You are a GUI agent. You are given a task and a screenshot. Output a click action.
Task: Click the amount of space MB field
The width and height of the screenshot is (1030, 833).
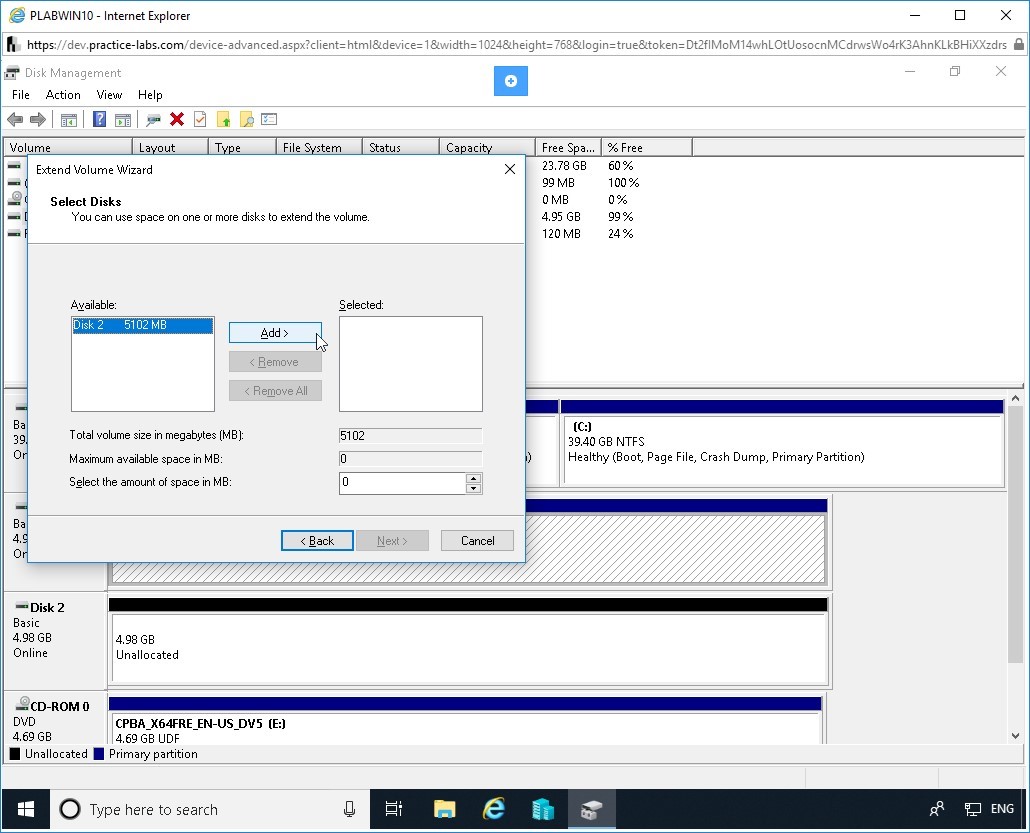[402, 482]
